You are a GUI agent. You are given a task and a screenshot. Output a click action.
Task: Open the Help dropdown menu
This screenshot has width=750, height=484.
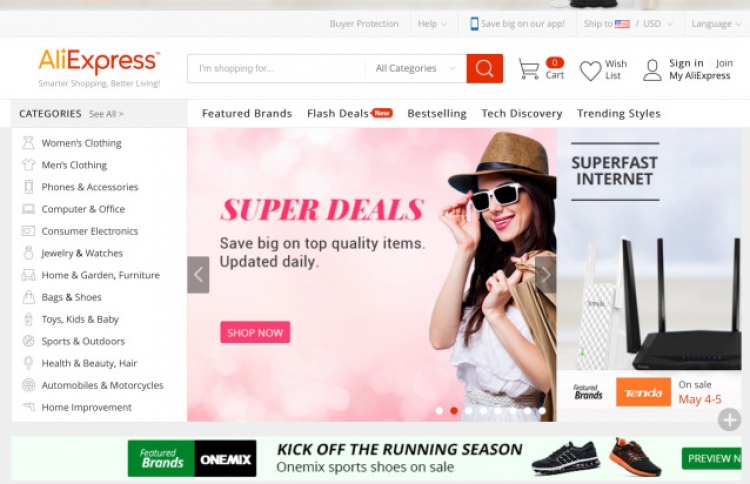pos(431,23)
